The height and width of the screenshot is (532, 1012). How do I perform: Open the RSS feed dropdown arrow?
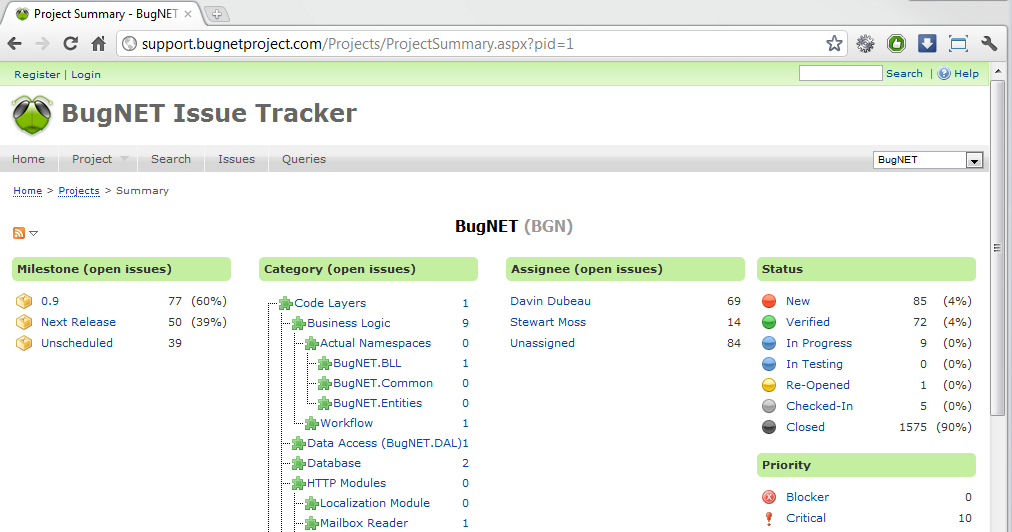coord(34,233)
